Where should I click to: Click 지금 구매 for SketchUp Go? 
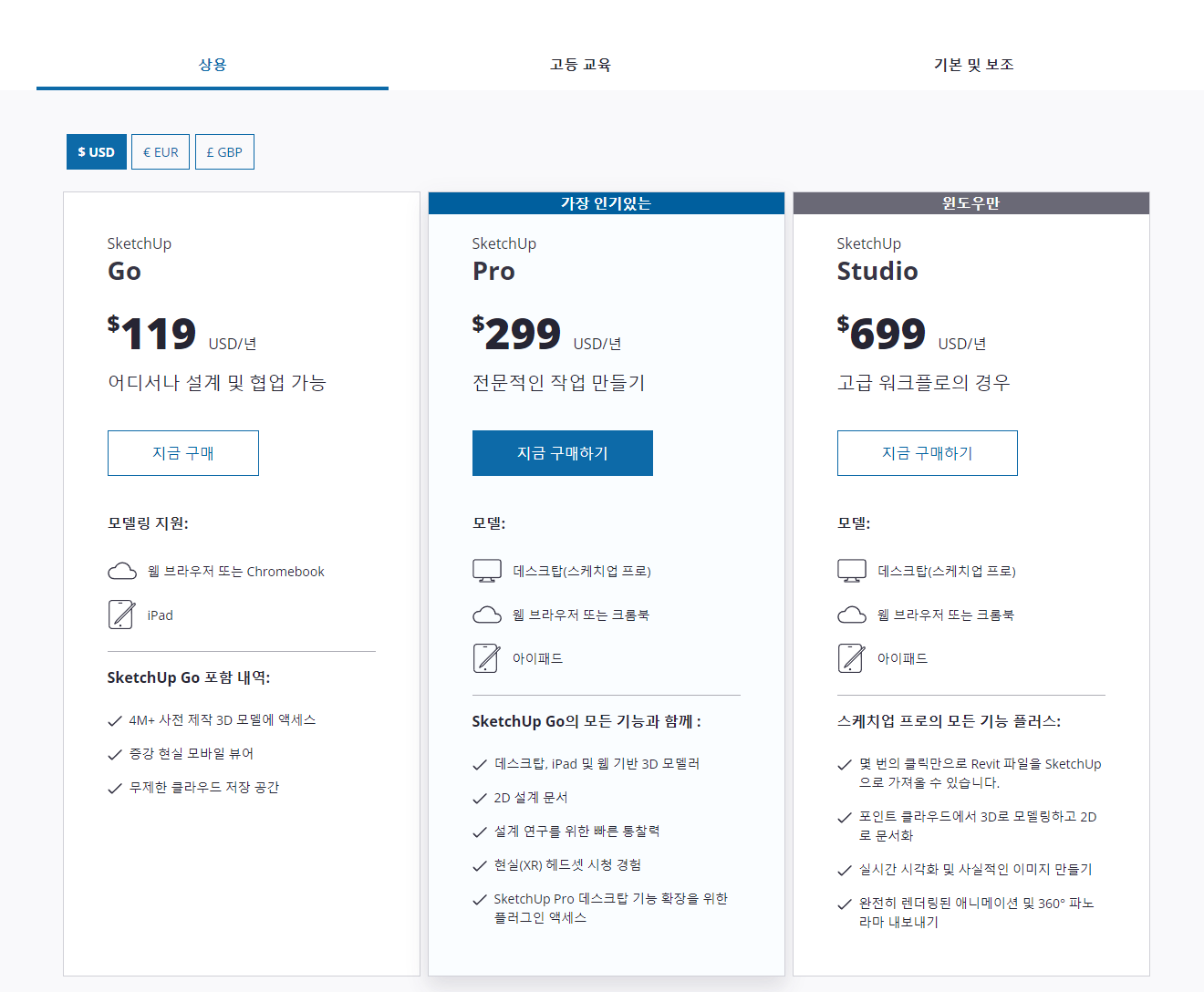click(x=182, y=453)
